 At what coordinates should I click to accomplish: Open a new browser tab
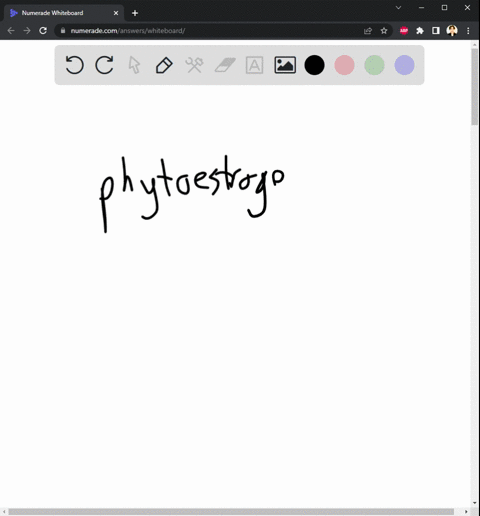[x=135, y=13]
